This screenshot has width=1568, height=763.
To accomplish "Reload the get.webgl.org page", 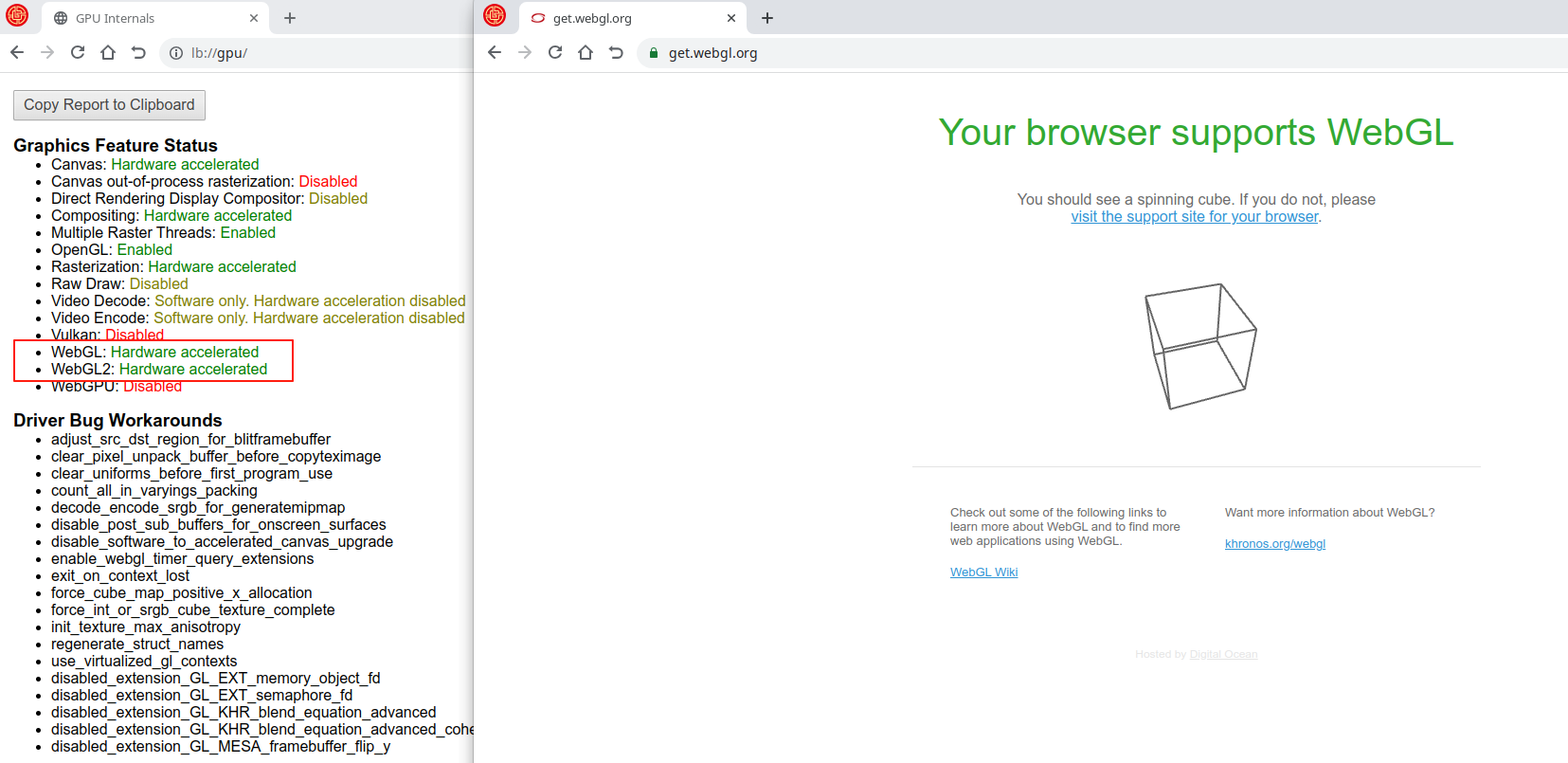I will 555,52.
